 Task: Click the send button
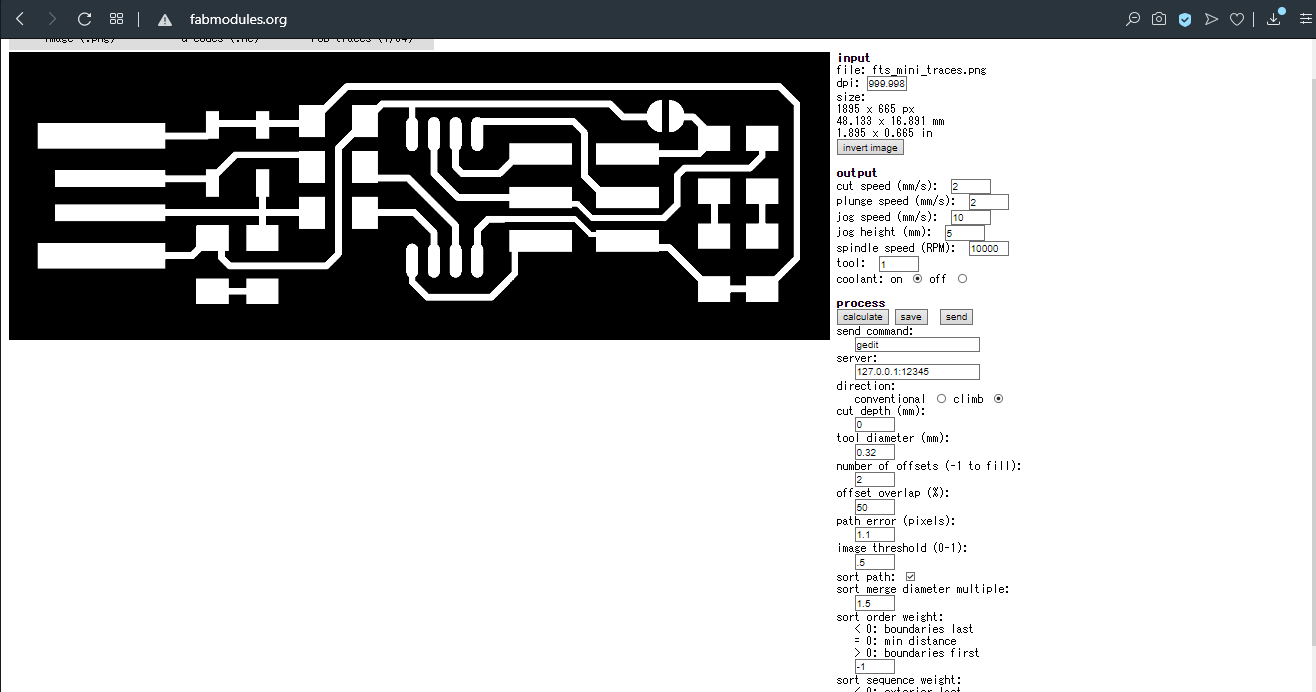pos(957,317)
